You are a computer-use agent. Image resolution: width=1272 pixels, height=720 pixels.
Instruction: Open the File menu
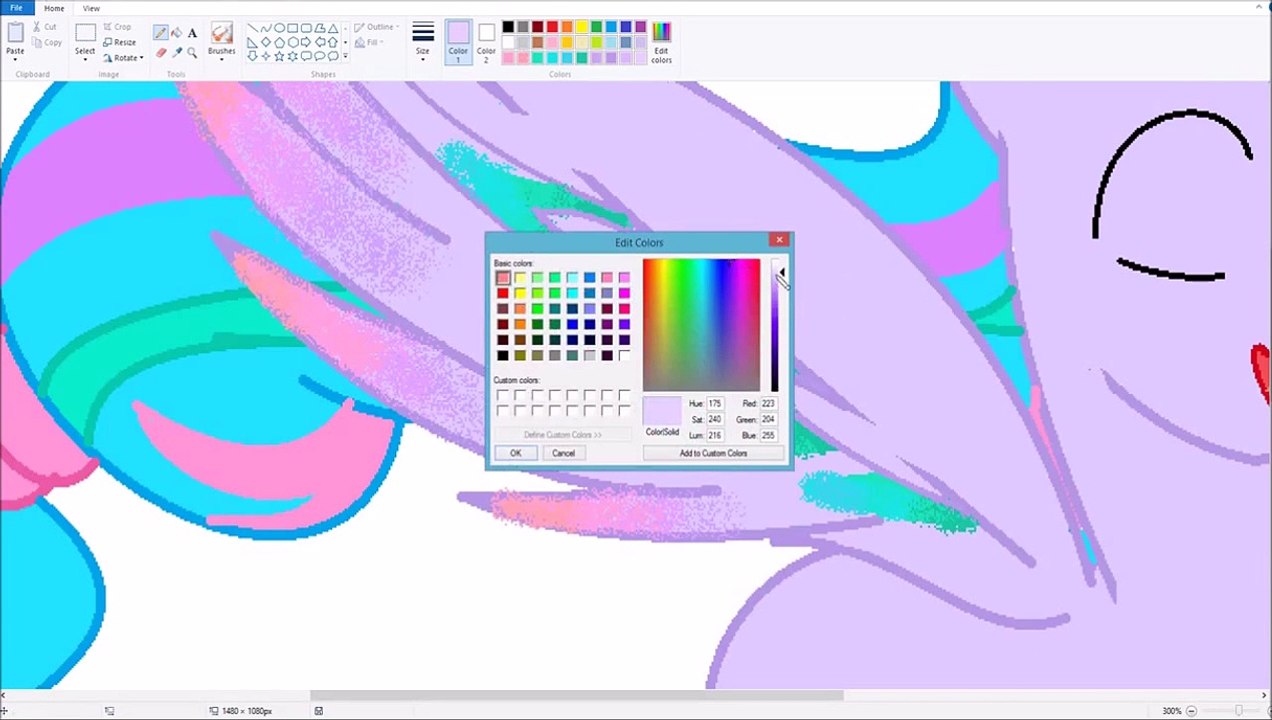tap(16, 8)
